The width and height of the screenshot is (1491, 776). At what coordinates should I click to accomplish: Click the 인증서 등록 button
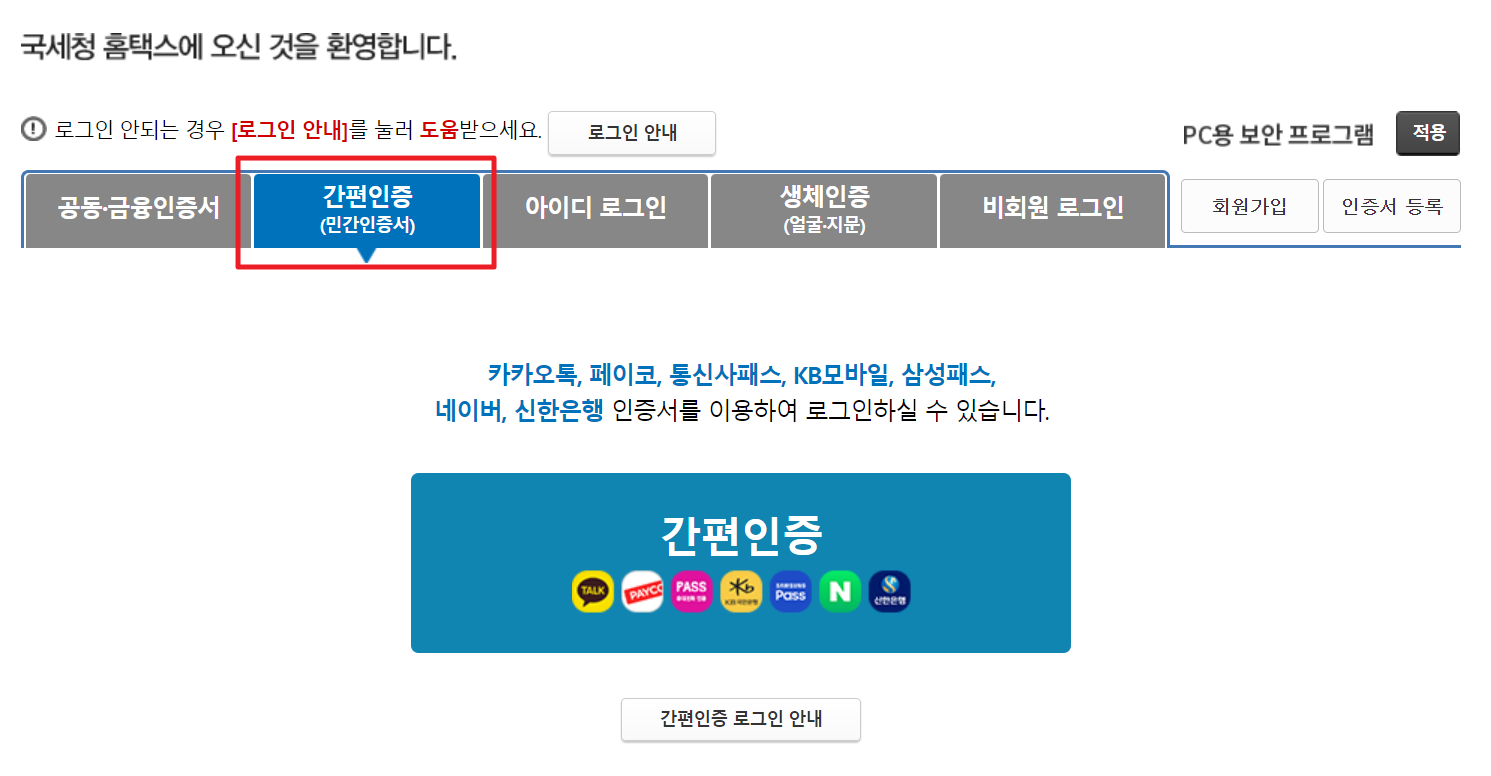click(x=1392, y=206)
